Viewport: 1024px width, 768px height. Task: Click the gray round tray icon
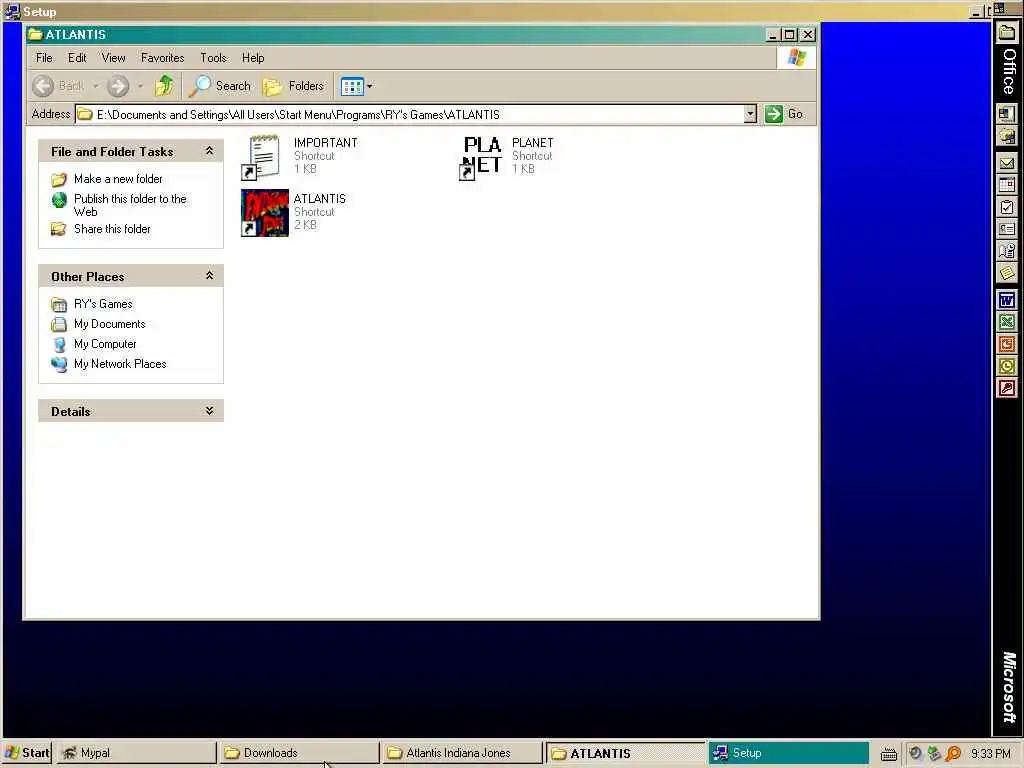[915, 754]
